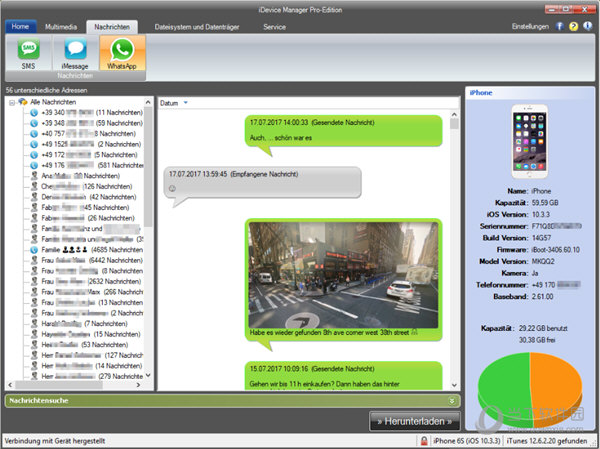Select Frau contact with 2632 Nachrichten
600x449 pixels.
[91, 281]
